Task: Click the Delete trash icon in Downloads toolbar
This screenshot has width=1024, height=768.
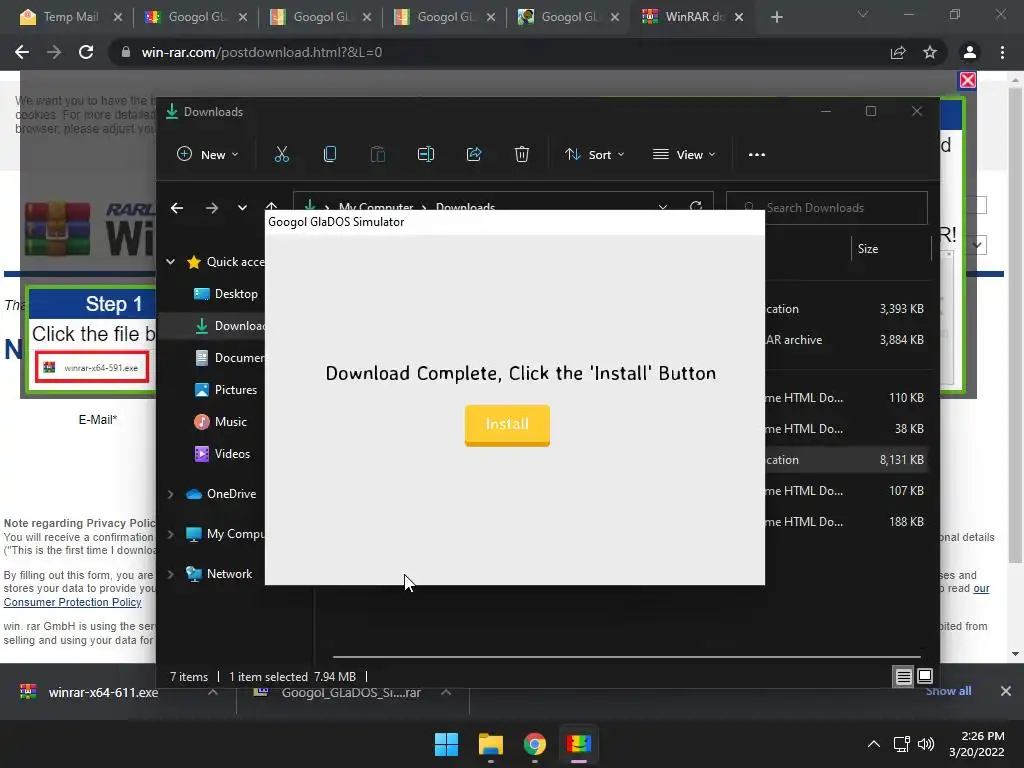Action: pos(521,155)
